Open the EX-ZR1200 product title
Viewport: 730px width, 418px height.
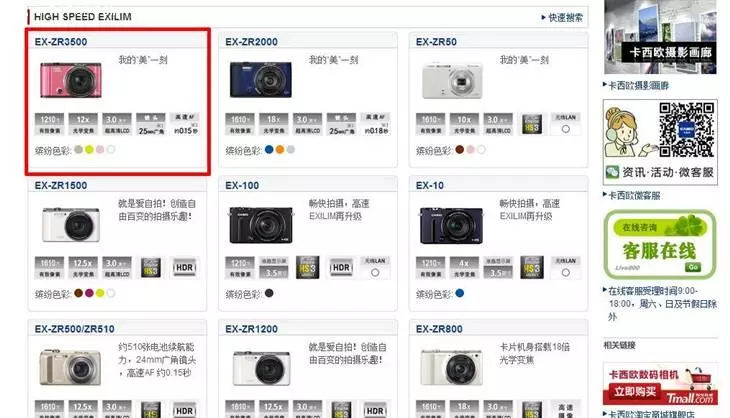251,329
